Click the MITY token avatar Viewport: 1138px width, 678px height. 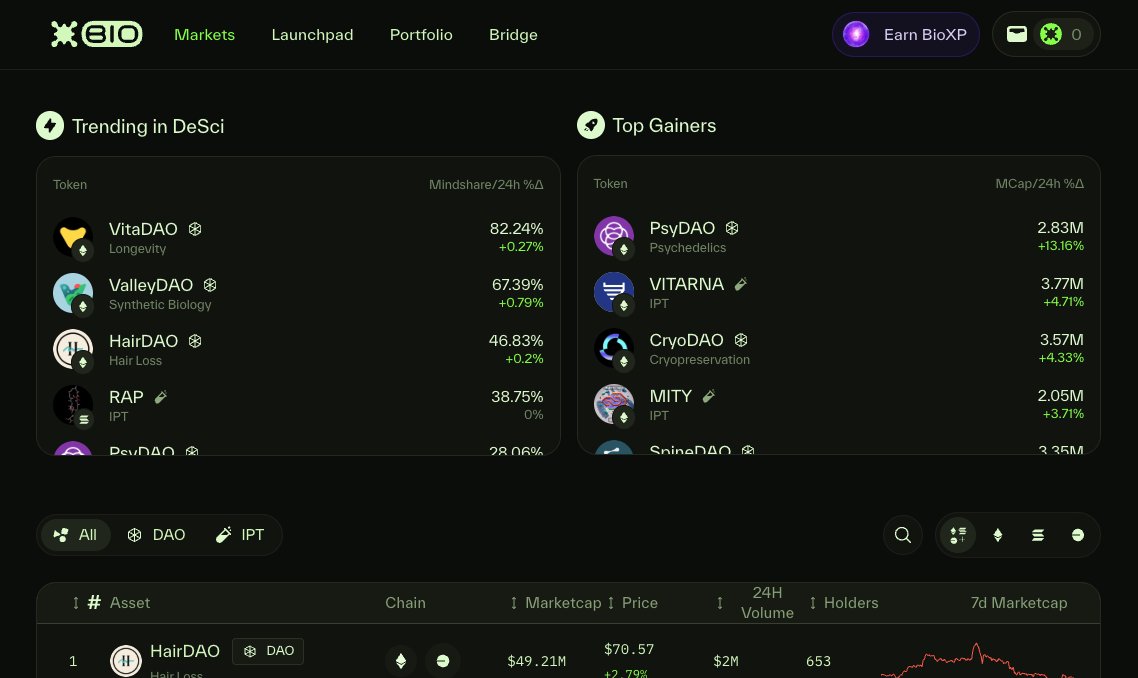coord(614,404)
